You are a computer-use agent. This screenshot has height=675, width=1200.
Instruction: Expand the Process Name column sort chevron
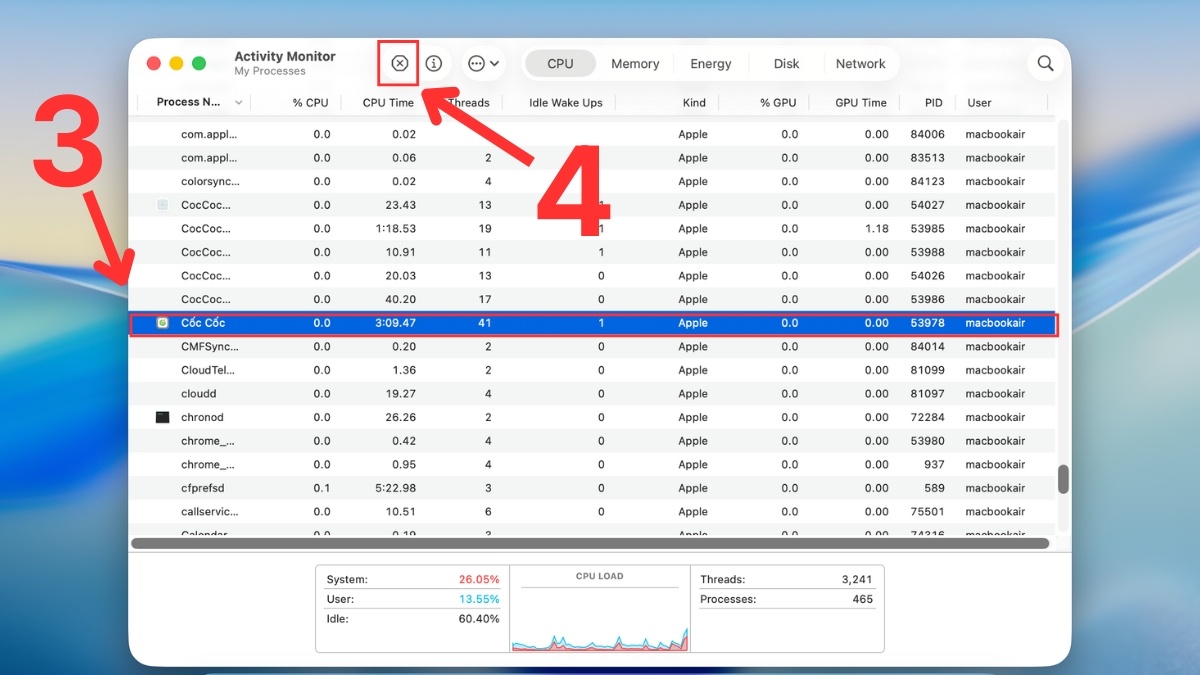click(239, 103)
